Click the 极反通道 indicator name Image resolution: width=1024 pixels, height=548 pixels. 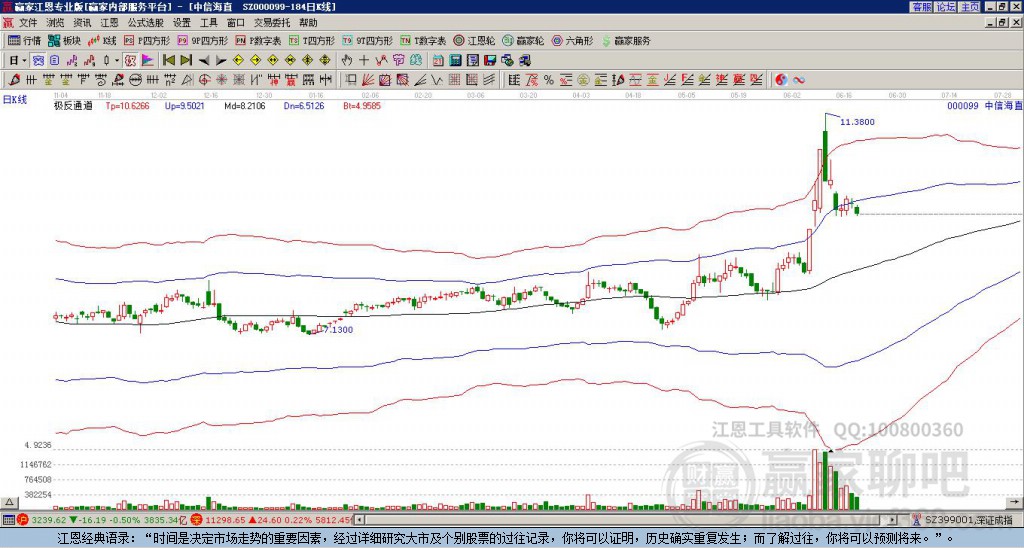[x=73, y=105]
